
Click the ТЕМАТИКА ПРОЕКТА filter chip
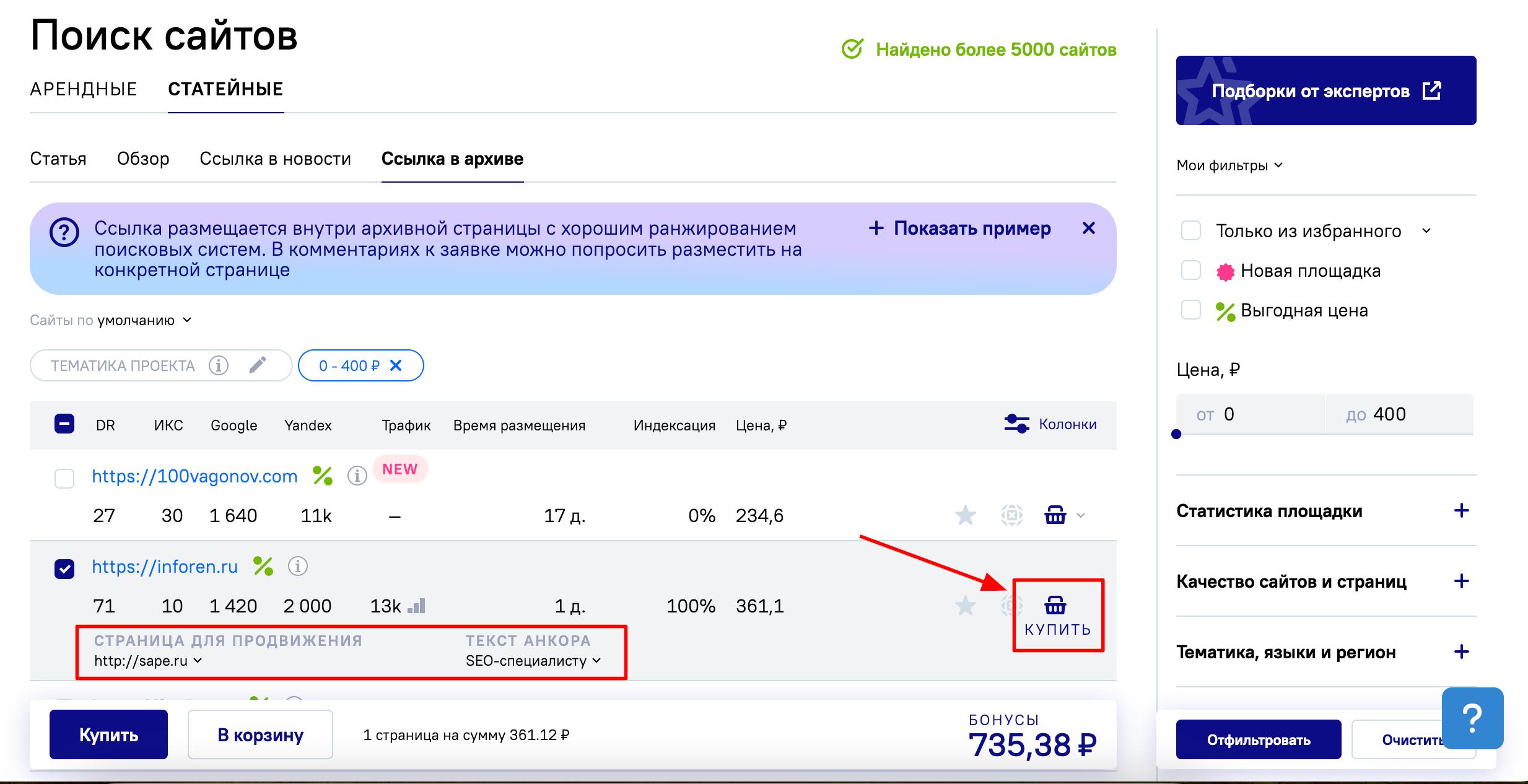click(160, 365)
